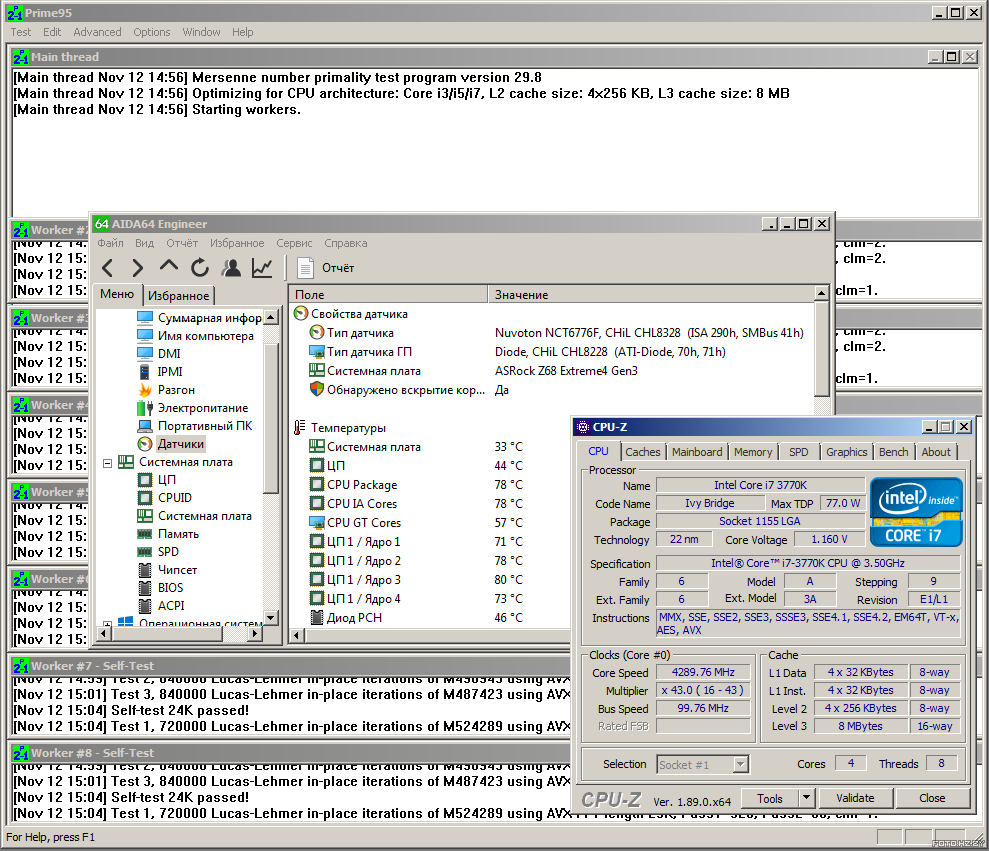Screen dimensions: 989x851
Task: Click CPU-Z Validate button
Action: [x=855, y=799]
